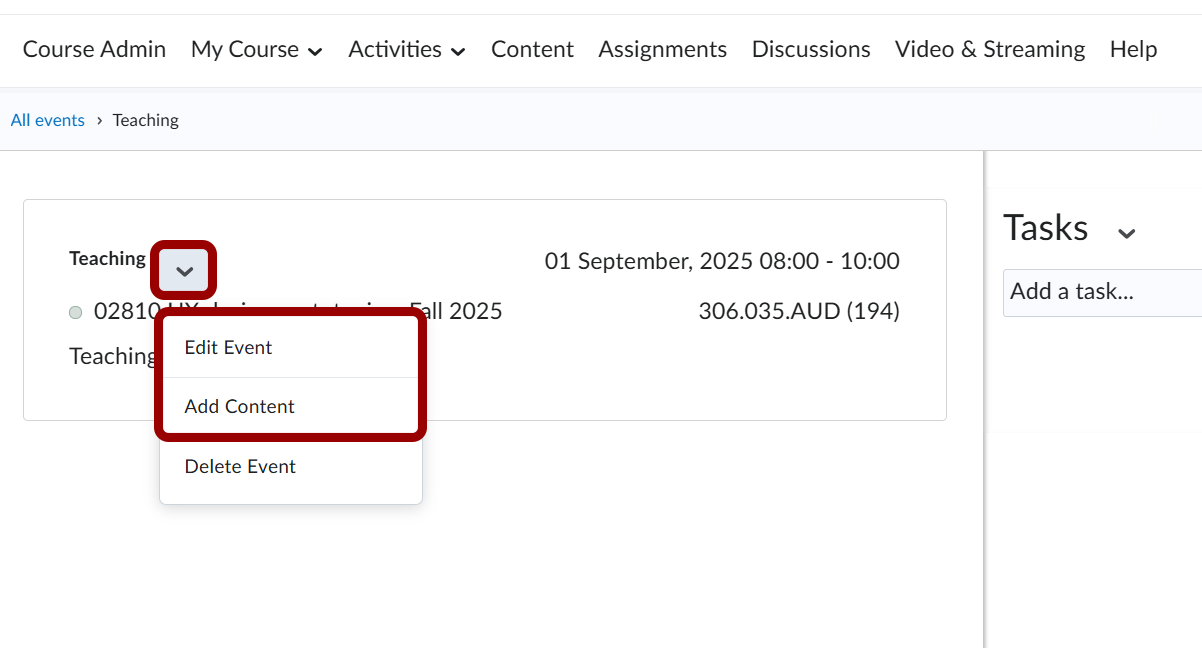Choose Add Content in the event menu
The width and height of the screenshot is (1202, 648).
(x=239, y=407)
